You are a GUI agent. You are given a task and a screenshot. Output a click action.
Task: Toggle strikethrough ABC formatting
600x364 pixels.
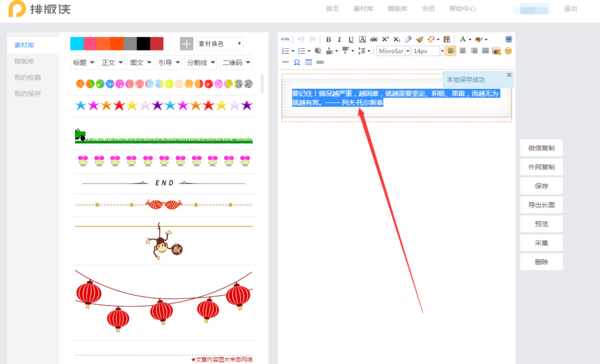(x=374, y=39)
